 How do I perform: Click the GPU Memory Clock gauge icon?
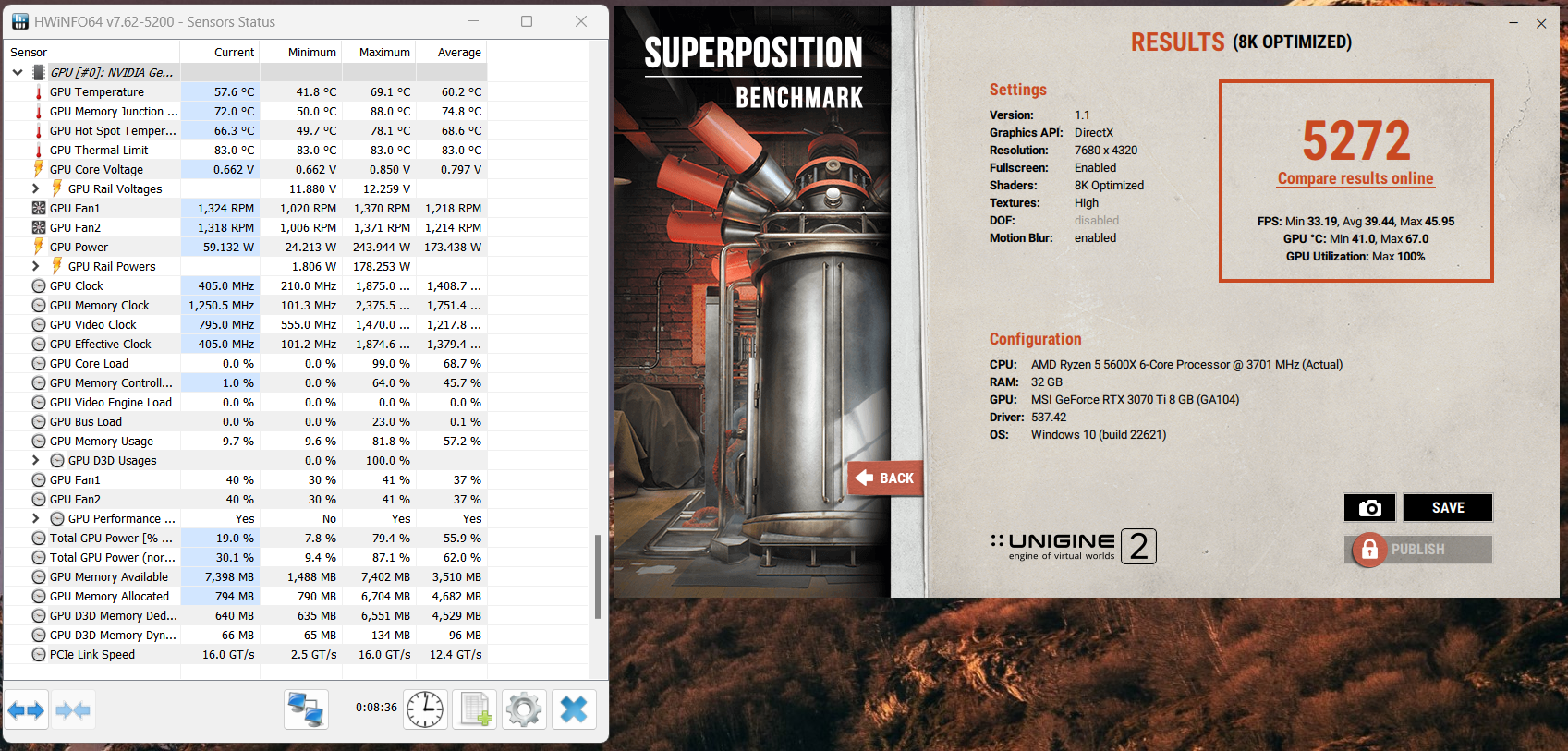click(x=39, y=306)
